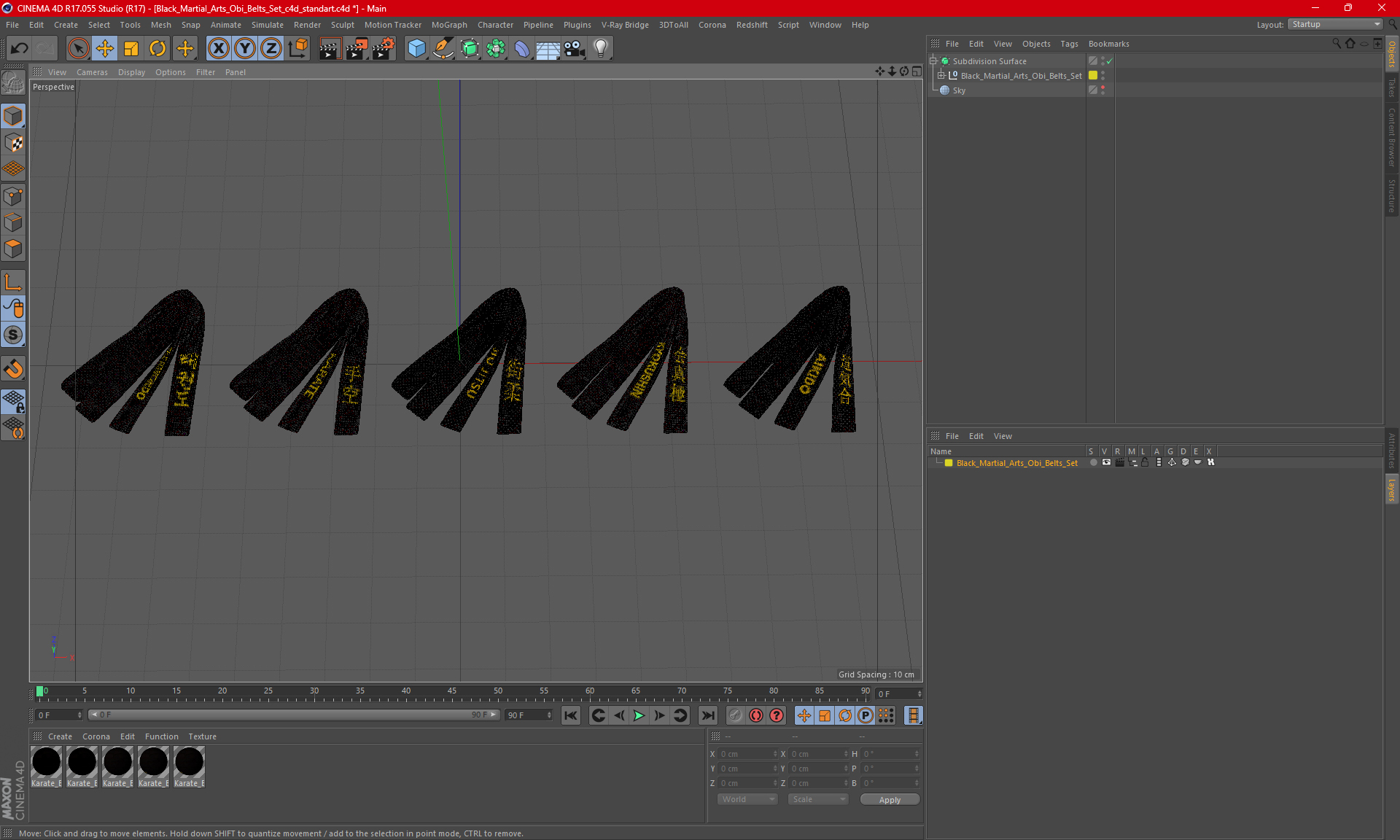Viewport: 1400px width, 840px height.
Task: Toggle layer Solo dot for Obi Belts layer
Action: point(1093,462)
